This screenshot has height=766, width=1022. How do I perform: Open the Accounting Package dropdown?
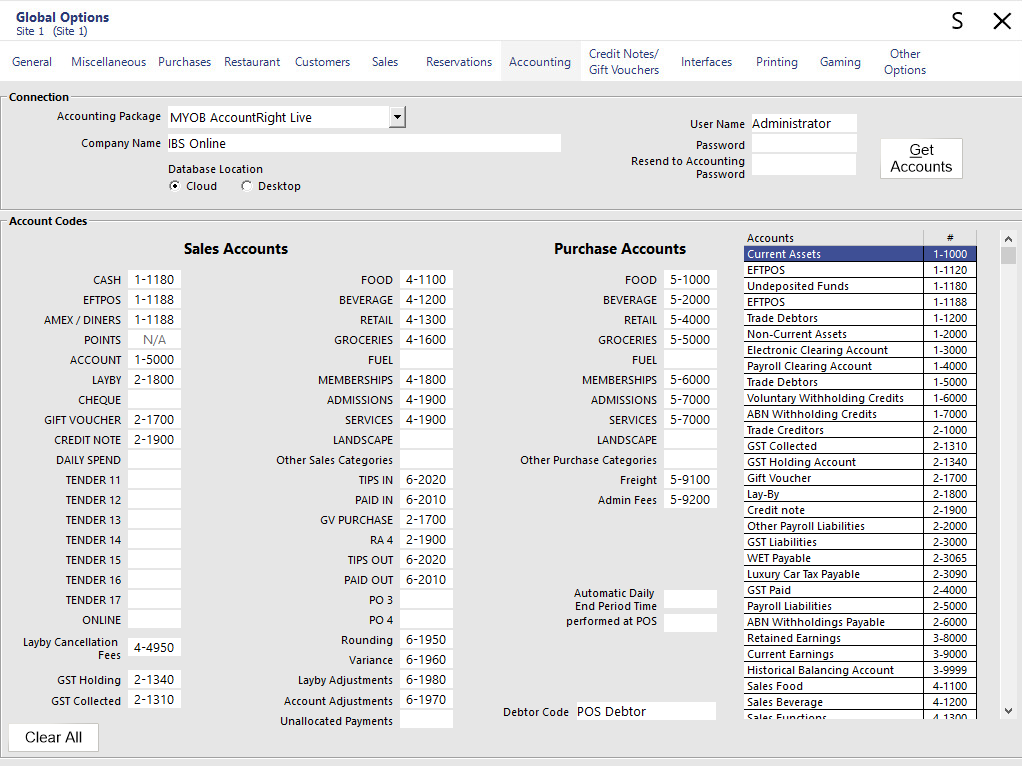tap(397, 116)
